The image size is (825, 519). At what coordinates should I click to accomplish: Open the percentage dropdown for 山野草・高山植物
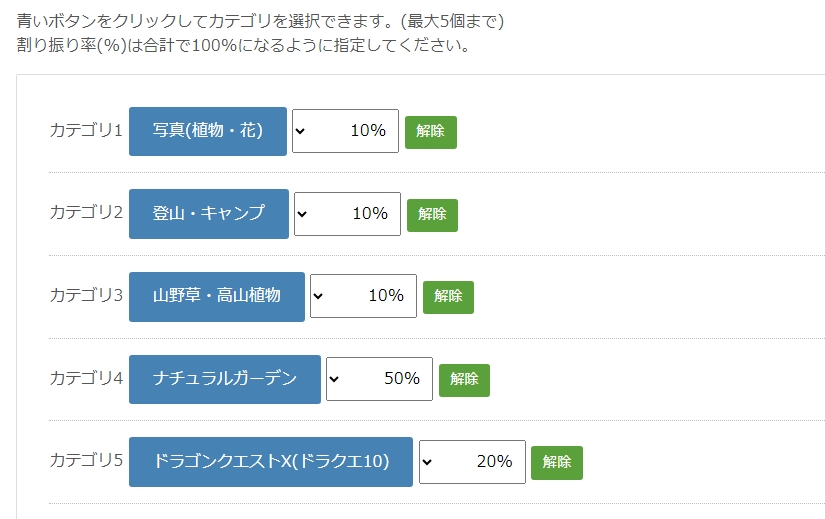tap(363, 296)
